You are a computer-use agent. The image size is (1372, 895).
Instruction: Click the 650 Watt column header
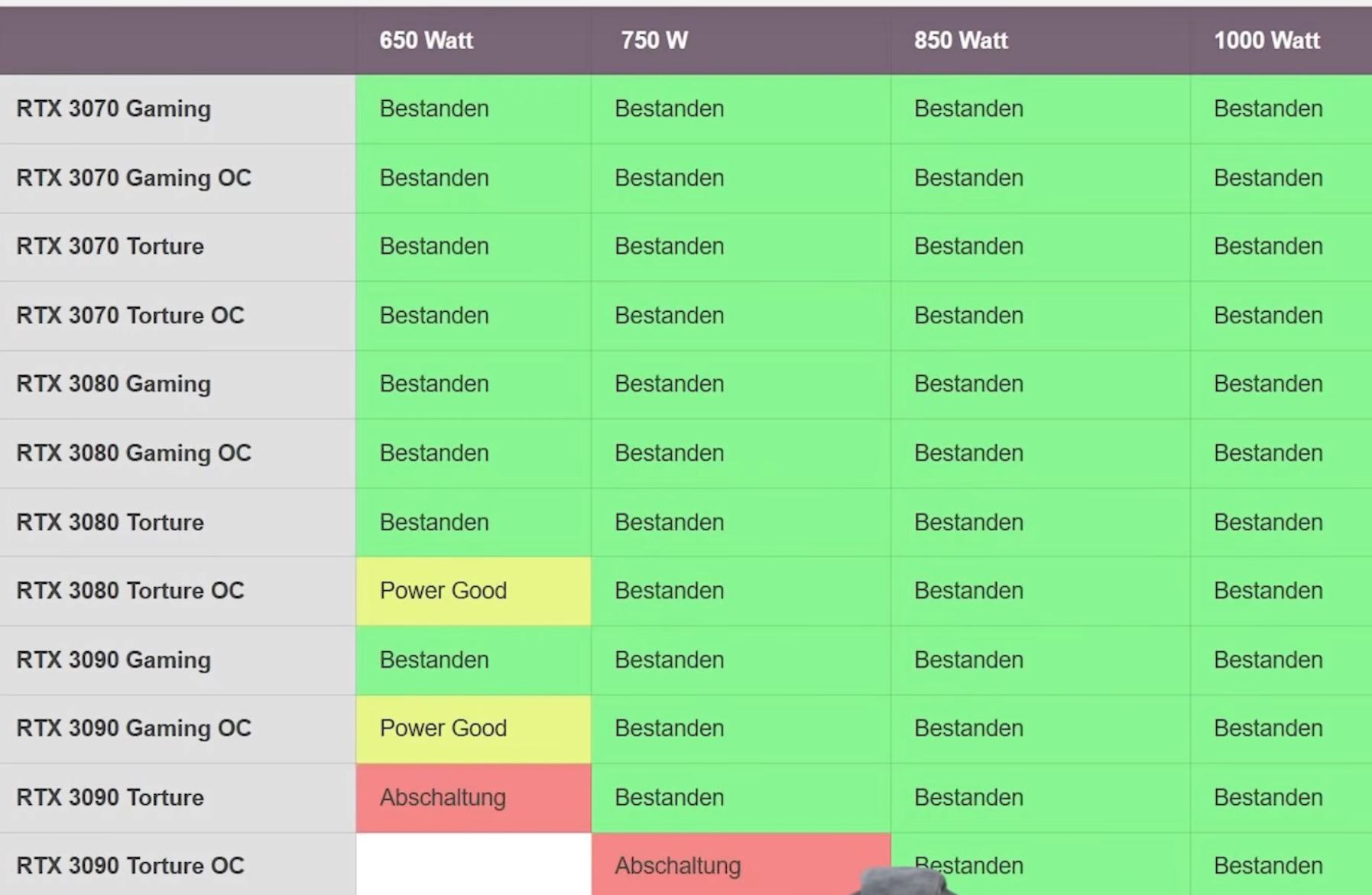click(427, 40)
